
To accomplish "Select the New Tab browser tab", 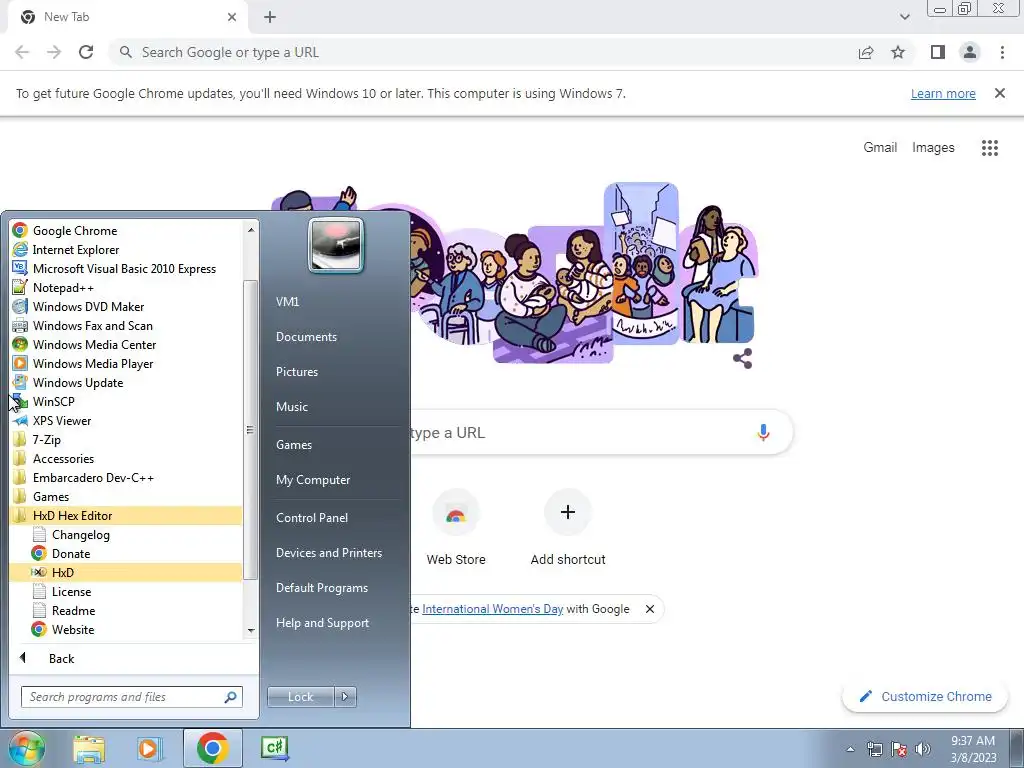I will [127, 17].
